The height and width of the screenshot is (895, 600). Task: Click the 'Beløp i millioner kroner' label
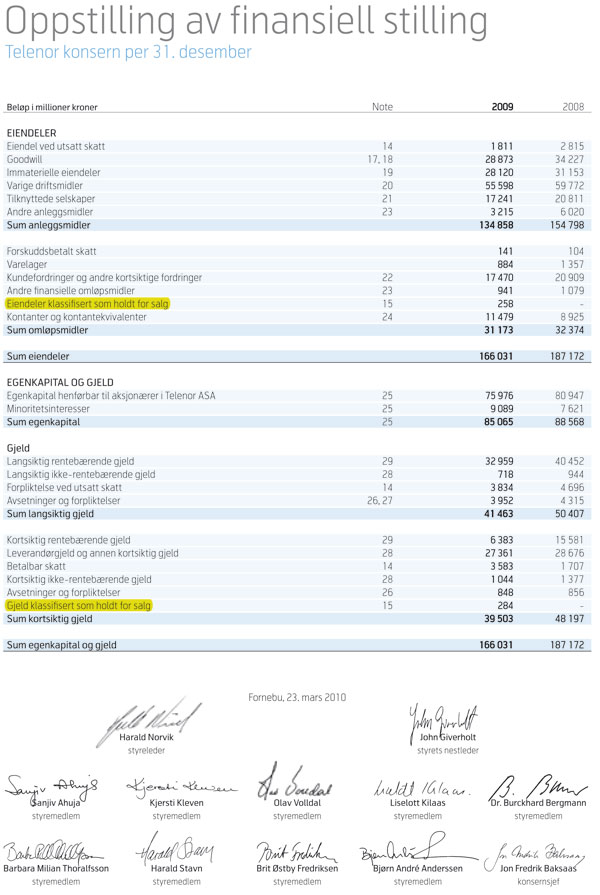(52, 107)
